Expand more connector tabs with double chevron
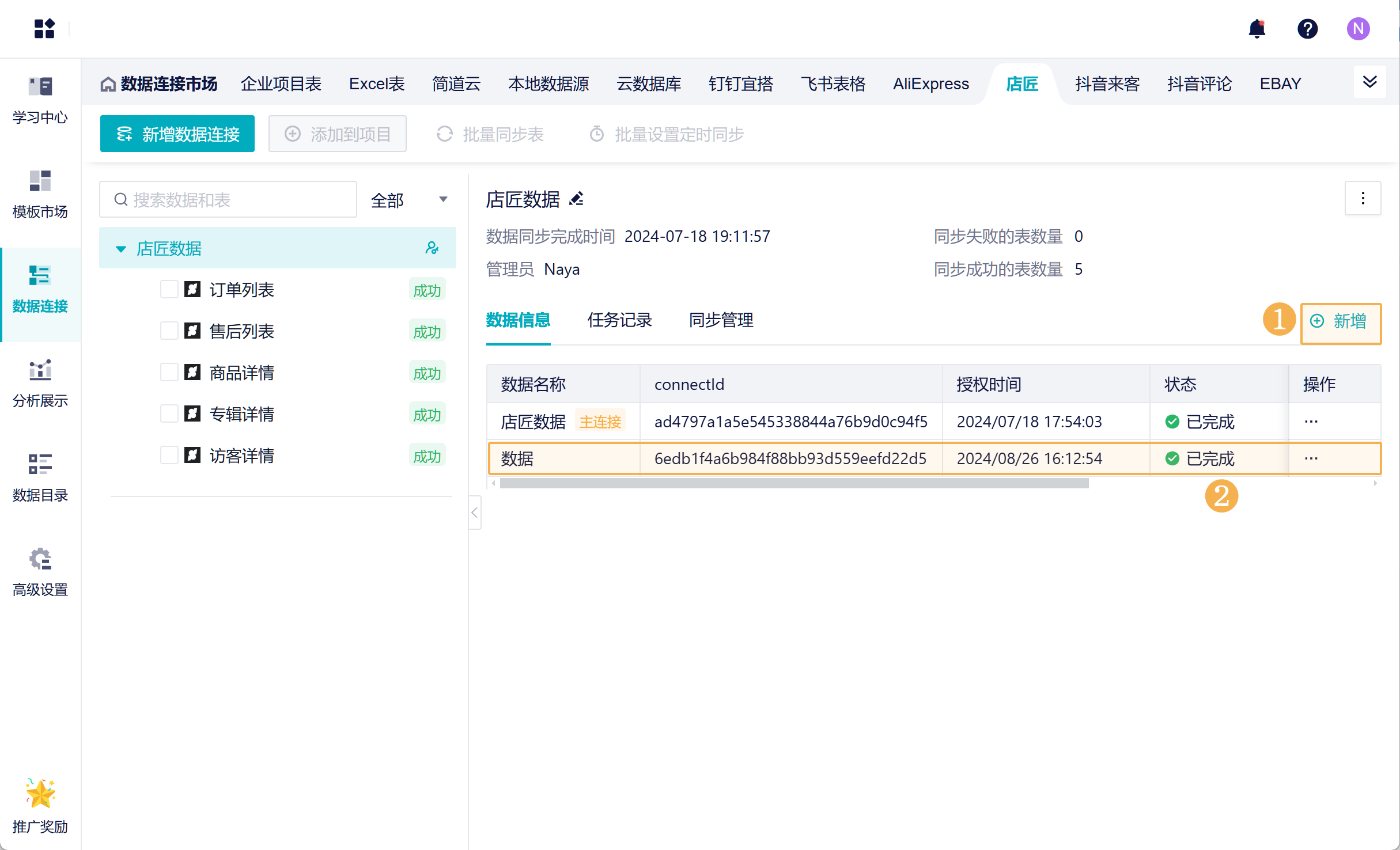Viewport: 1400px width, 850px height. click(1369, 82)
